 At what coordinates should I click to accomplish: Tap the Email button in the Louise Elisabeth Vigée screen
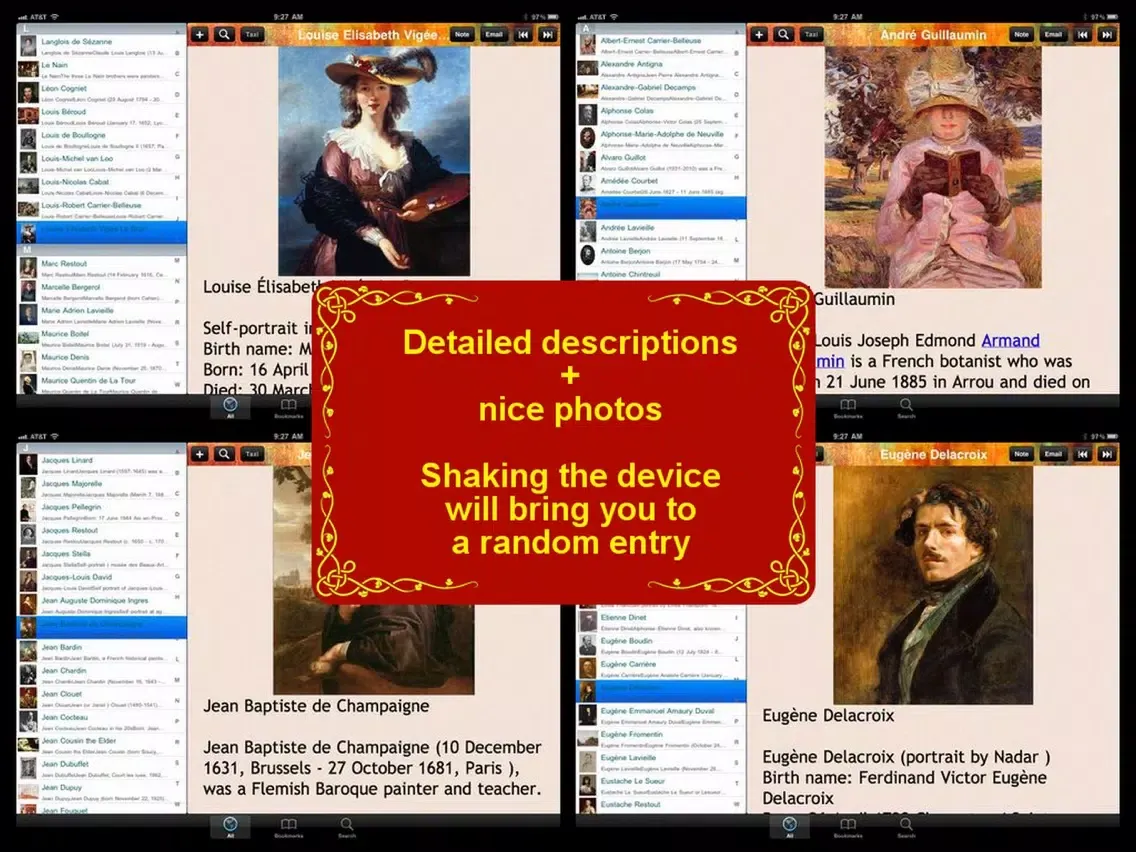coord(494,34)
